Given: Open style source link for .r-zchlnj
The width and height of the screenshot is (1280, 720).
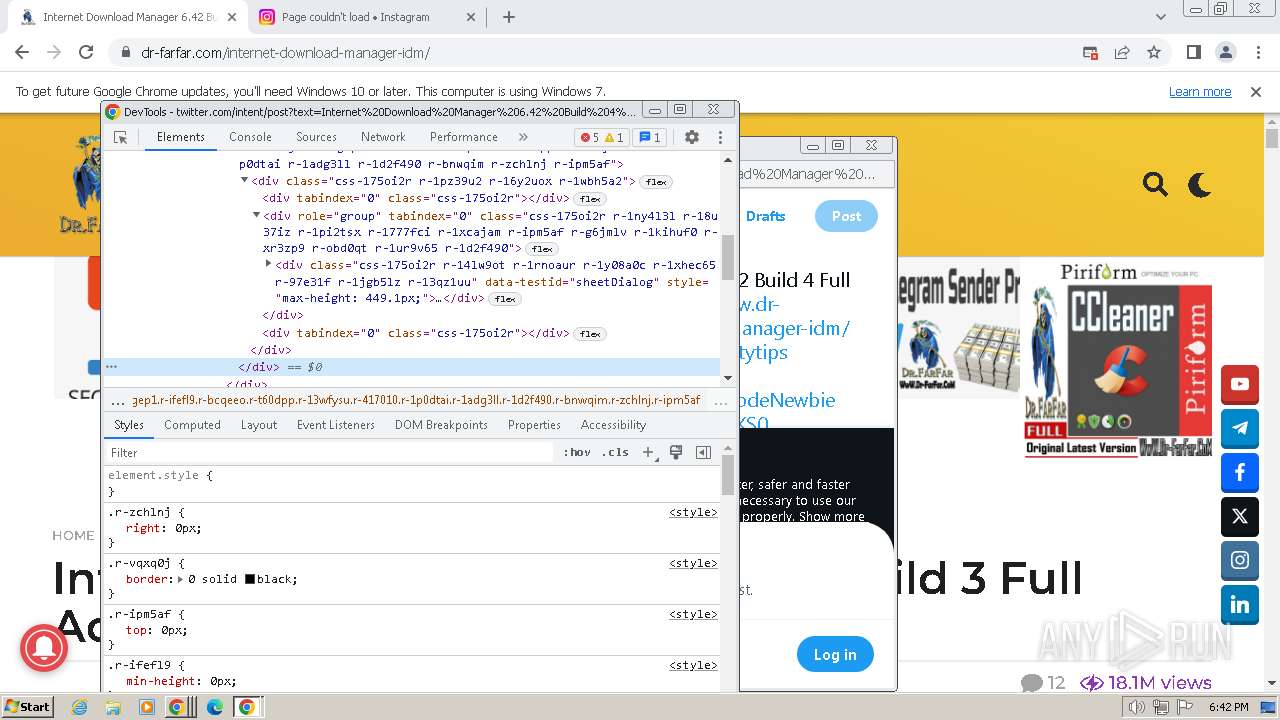Looking at the screenshot, I should pos(693,512).
